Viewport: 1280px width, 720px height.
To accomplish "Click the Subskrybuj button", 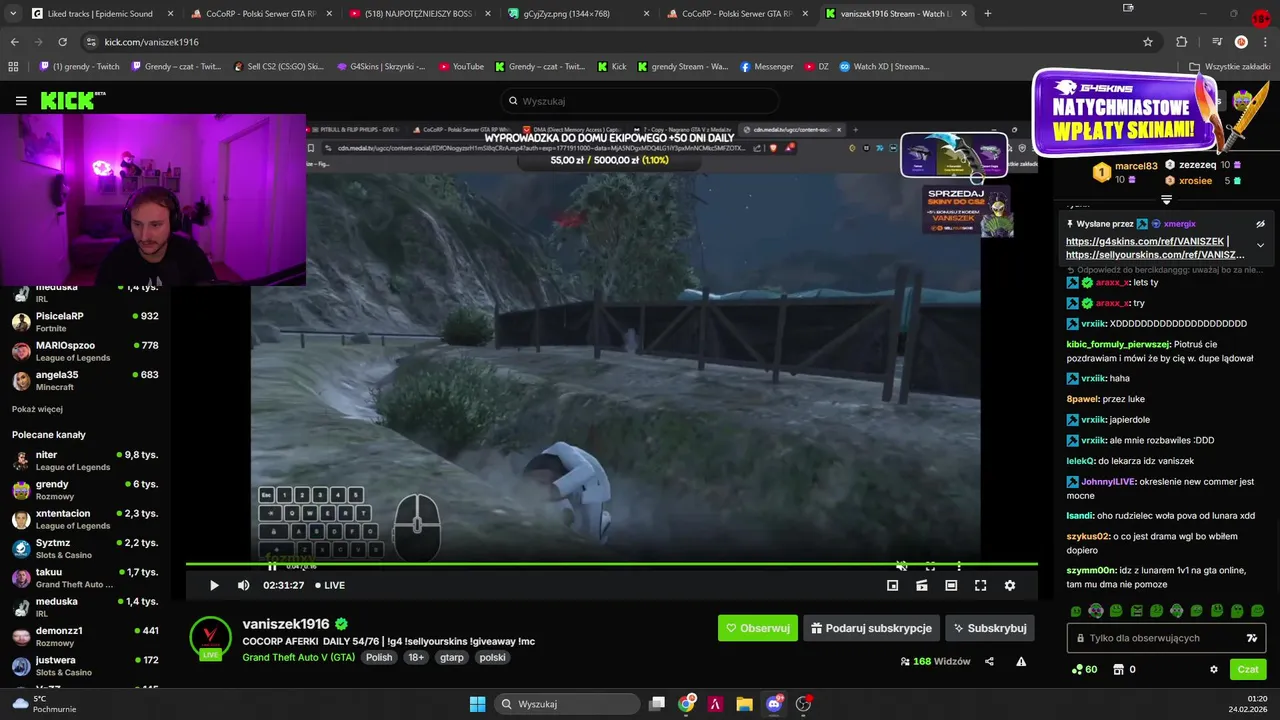I will [989, 628].
